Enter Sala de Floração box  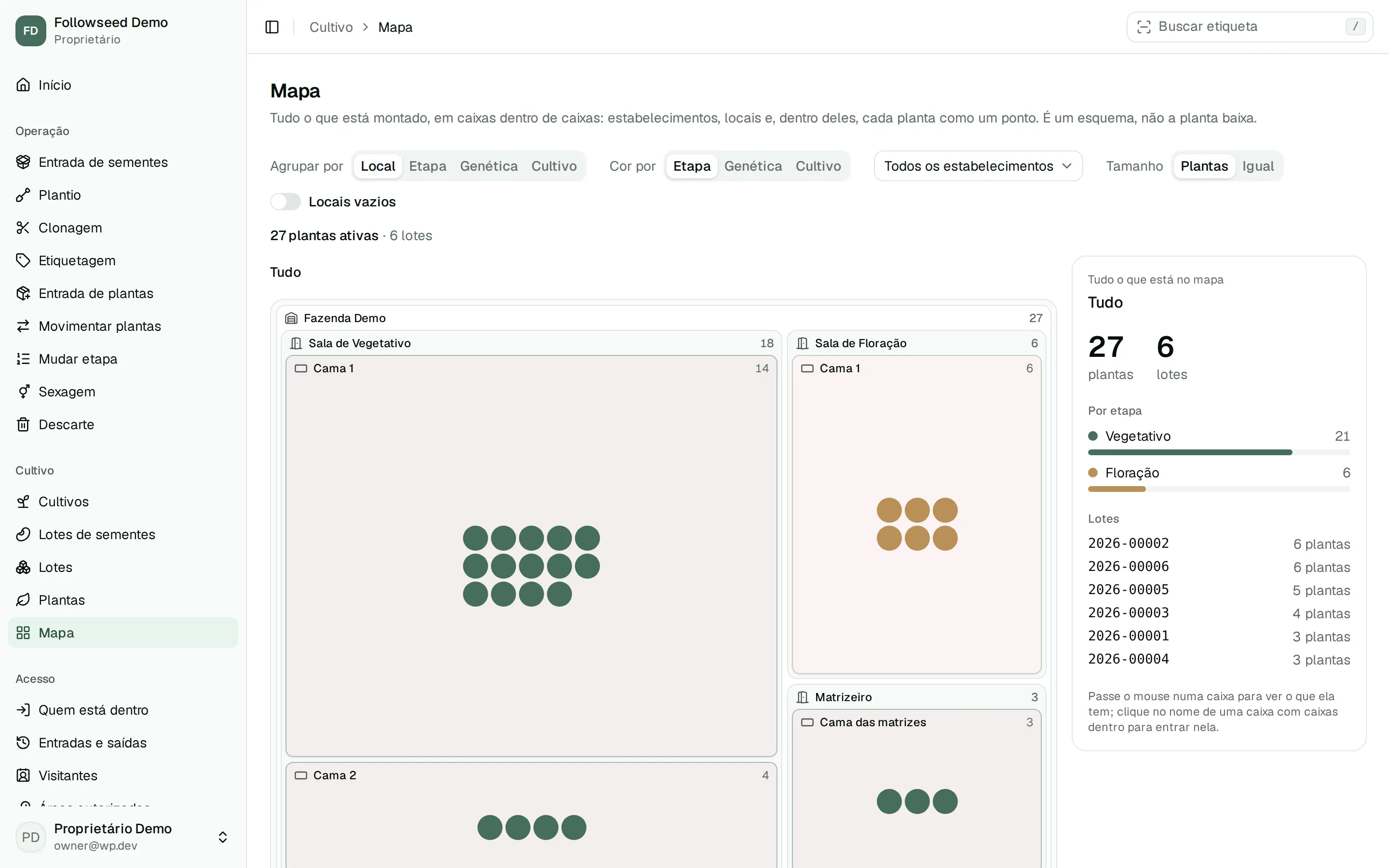point(860,343)
